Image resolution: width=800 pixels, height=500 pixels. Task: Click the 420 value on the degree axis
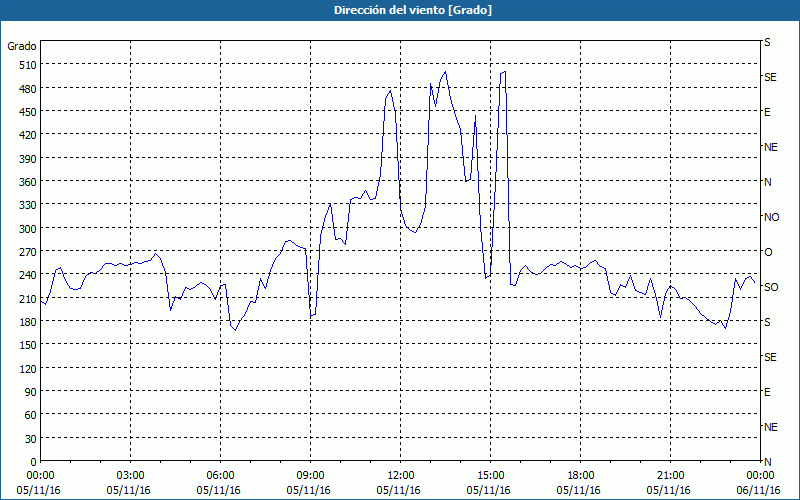[x=29, y=135]
